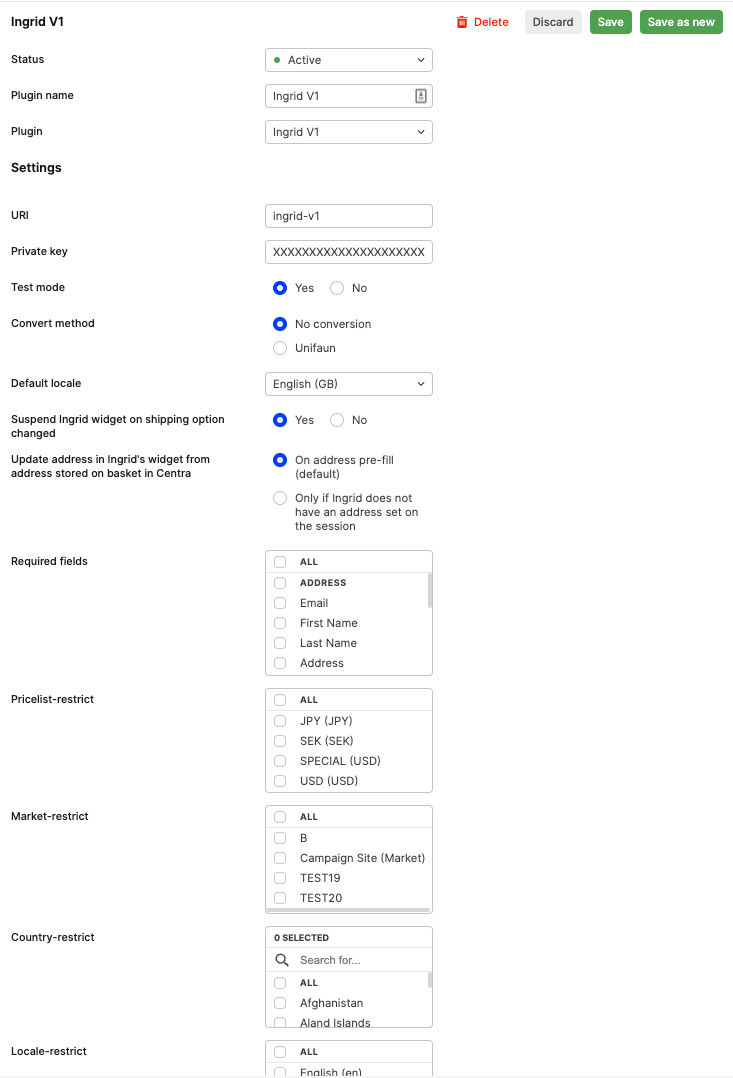Open the Plugin selection dropdown

pyautogui.click(x=348, y=131)
